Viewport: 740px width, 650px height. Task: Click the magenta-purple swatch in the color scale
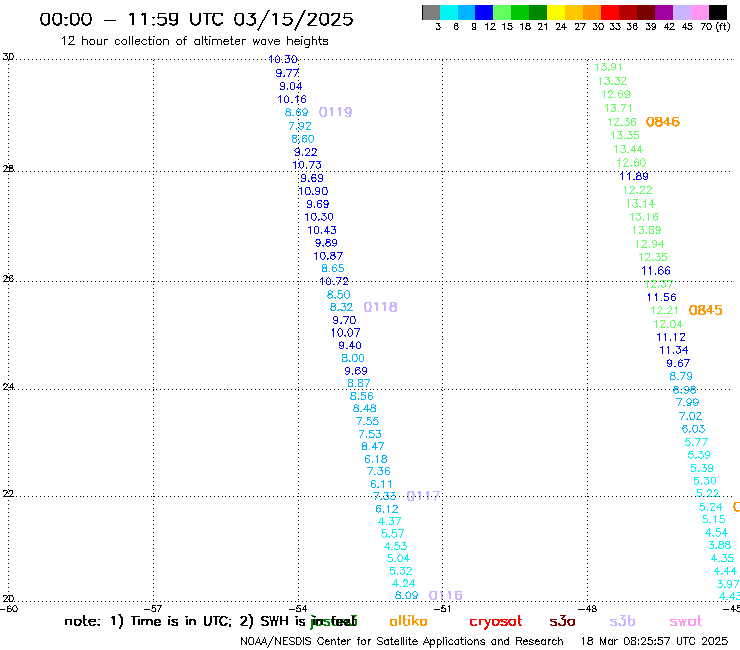664,12
